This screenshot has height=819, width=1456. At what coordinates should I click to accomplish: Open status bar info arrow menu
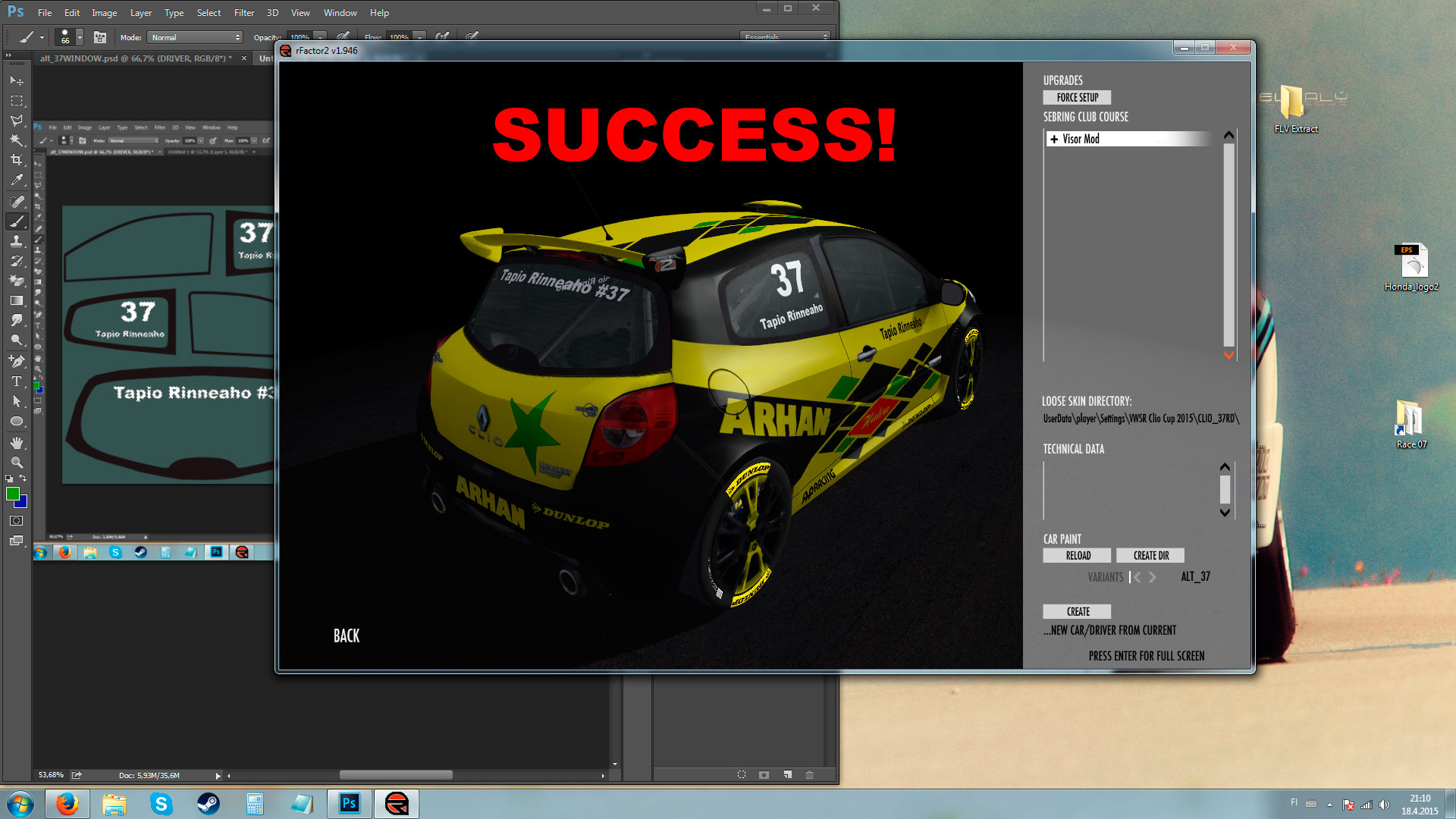[218, 776]
